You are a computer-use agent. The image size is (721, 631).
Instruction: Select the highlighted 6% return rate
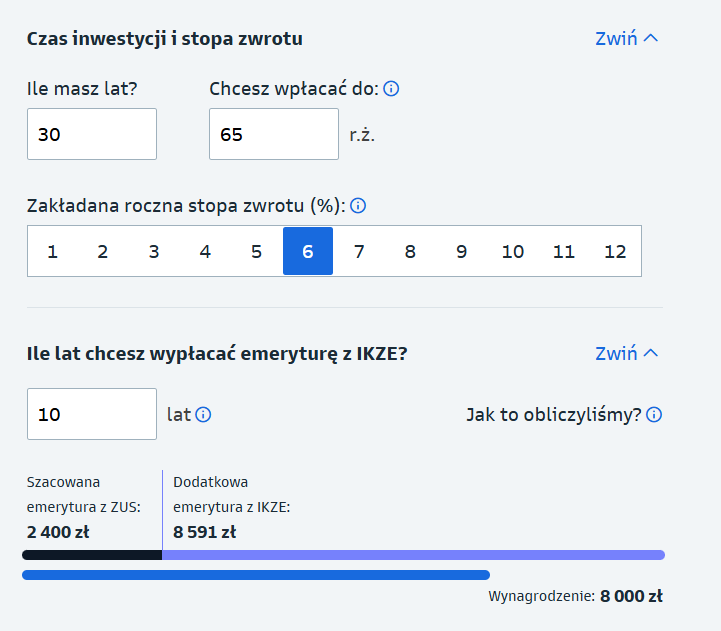point(308,251)
